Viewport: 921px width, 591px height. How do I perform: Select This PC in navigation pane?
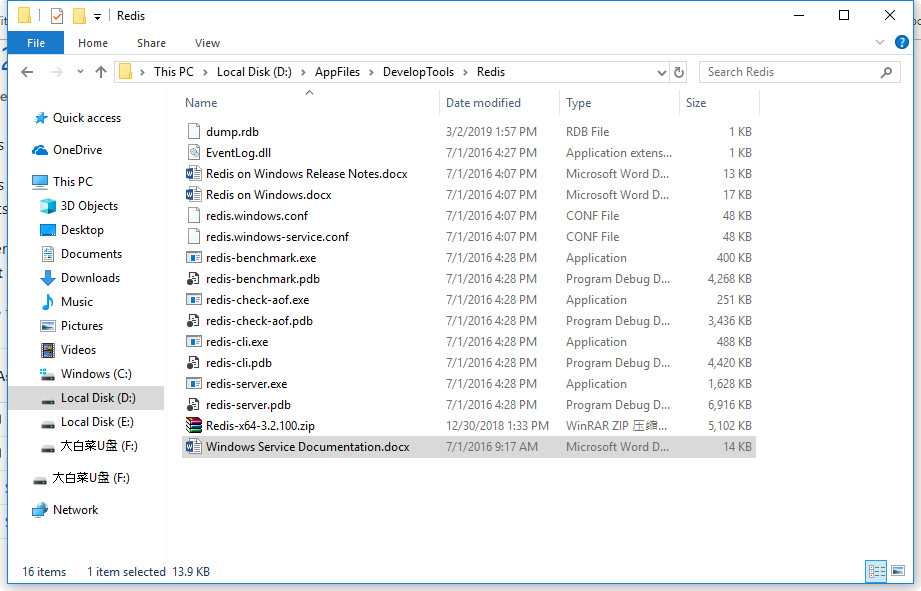[73, 182]
